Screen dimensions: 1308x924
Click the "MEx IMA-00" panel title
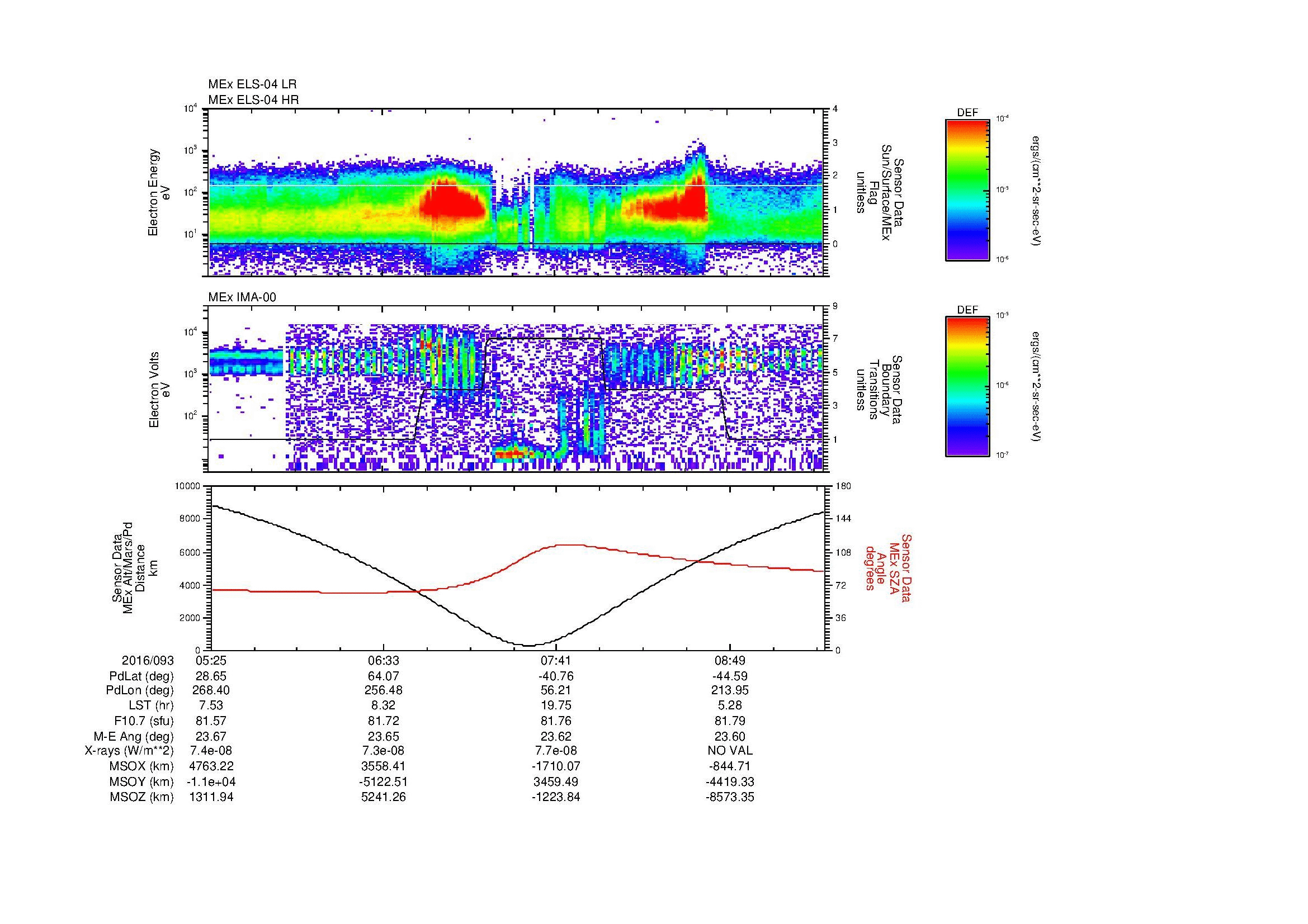click(x=242, y=297)
